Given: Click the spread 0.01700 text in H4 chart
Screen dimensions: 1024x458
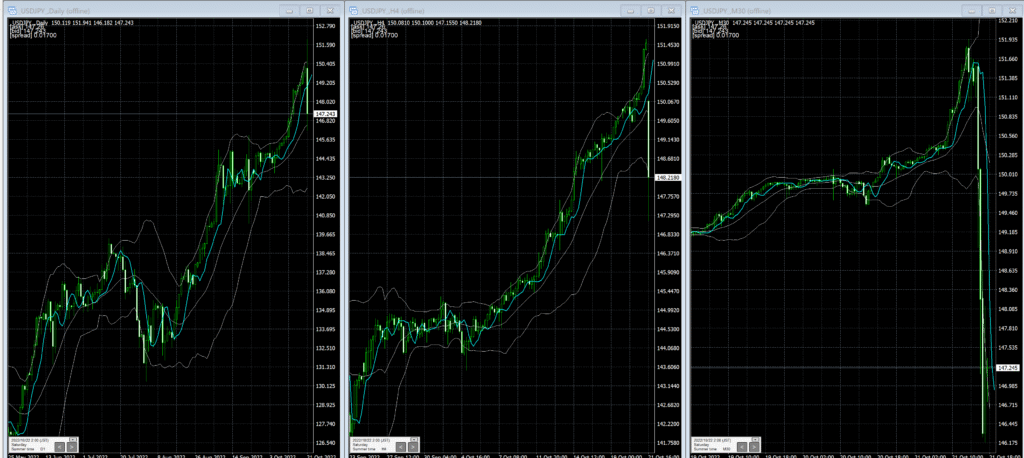Looking at the screenshot, I should click(376, 35).
